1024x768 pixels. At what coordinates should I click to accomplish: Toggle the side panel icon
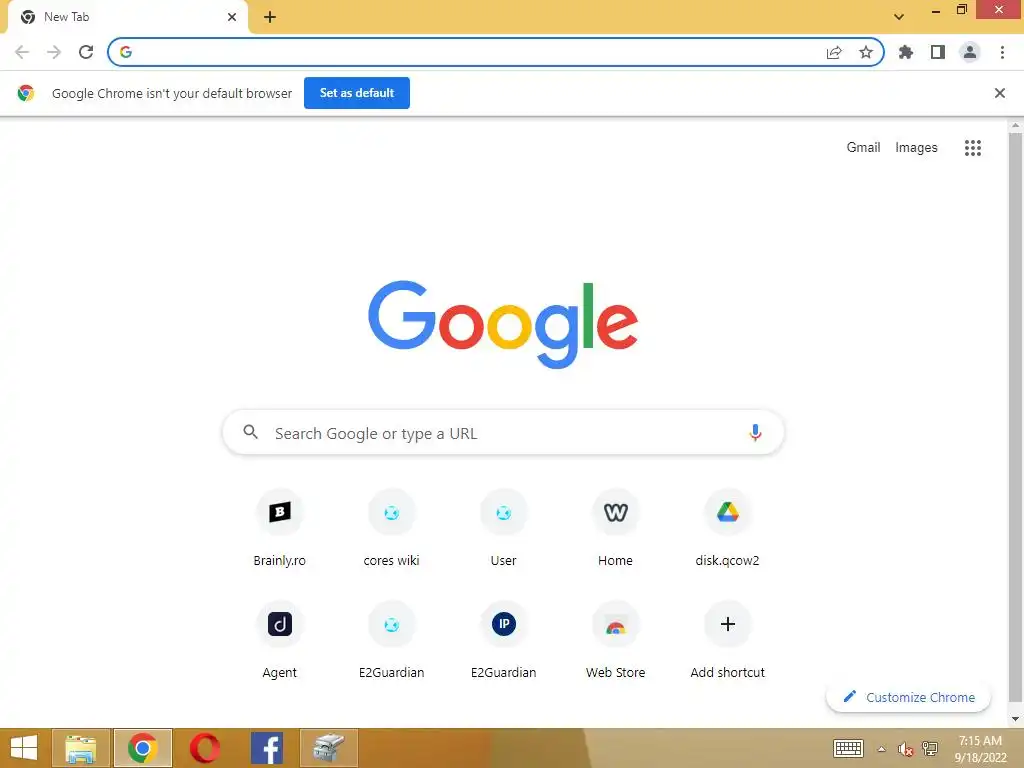(938, 52)
